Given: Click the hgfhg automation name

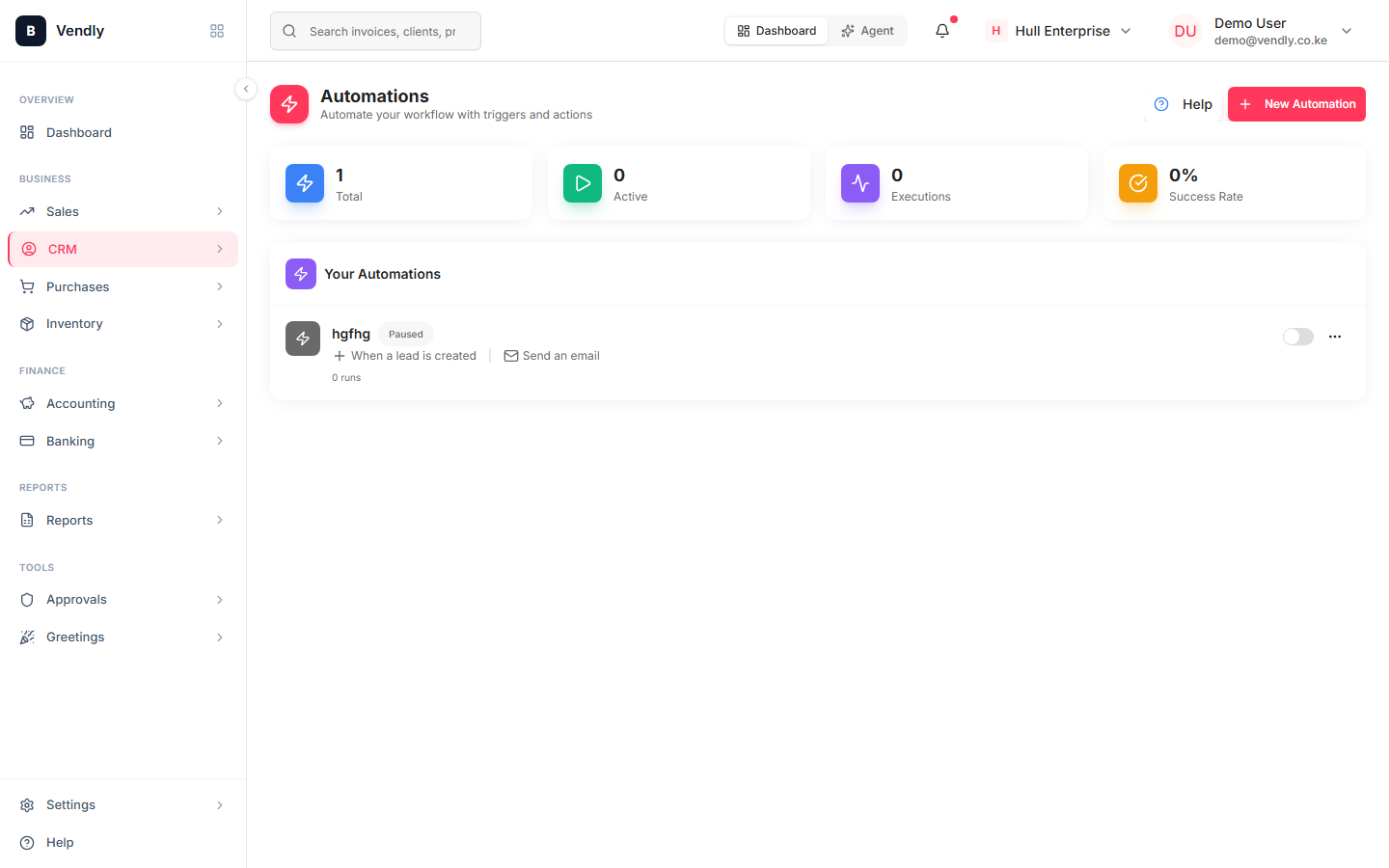Looking at the screenshot, I should (x=351, y=334).
